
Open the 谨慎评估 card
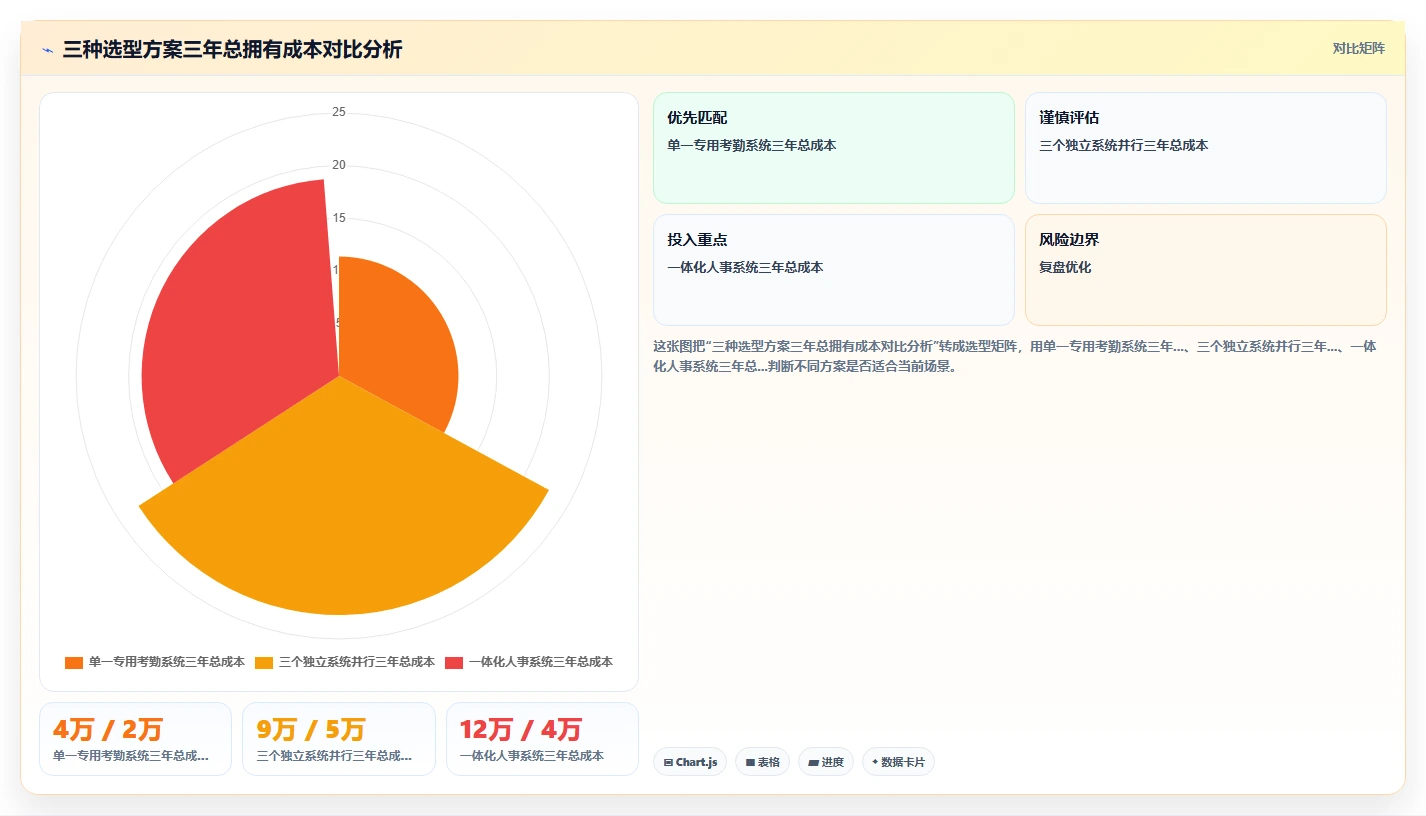pos(1206,148)
